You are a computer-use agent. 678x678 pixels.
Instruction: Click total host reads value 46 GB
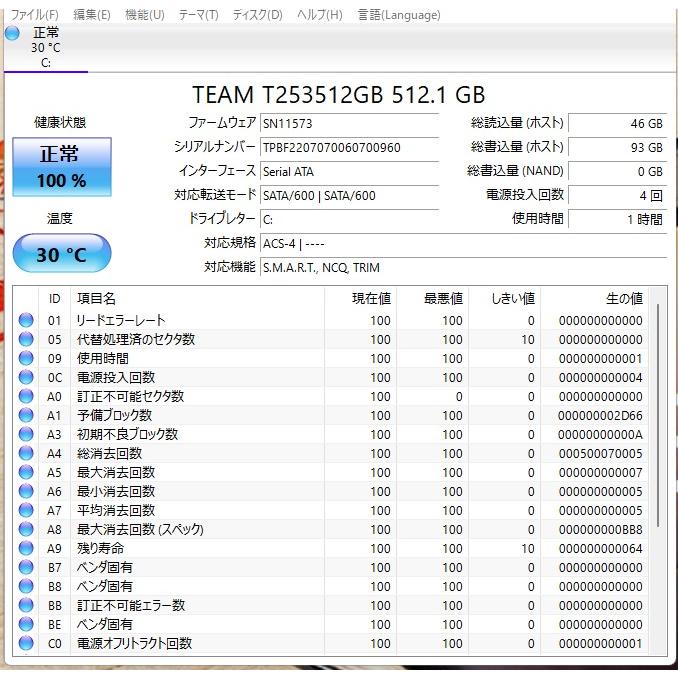coord(617,124)
